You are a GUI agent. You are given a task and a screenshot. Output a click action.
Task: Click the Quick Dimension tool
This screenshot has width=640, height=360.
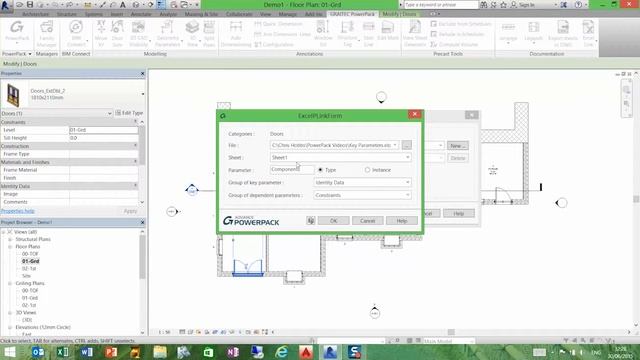tap(278, 24)
